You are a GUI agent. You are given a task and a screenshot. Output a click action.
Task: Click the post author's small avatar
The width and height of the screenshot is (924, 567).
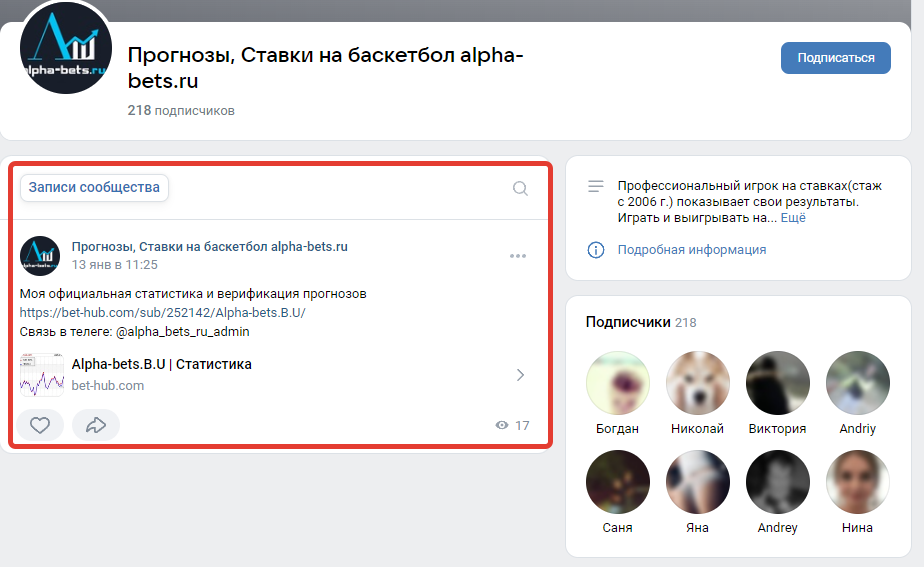(x=40, y=256)
